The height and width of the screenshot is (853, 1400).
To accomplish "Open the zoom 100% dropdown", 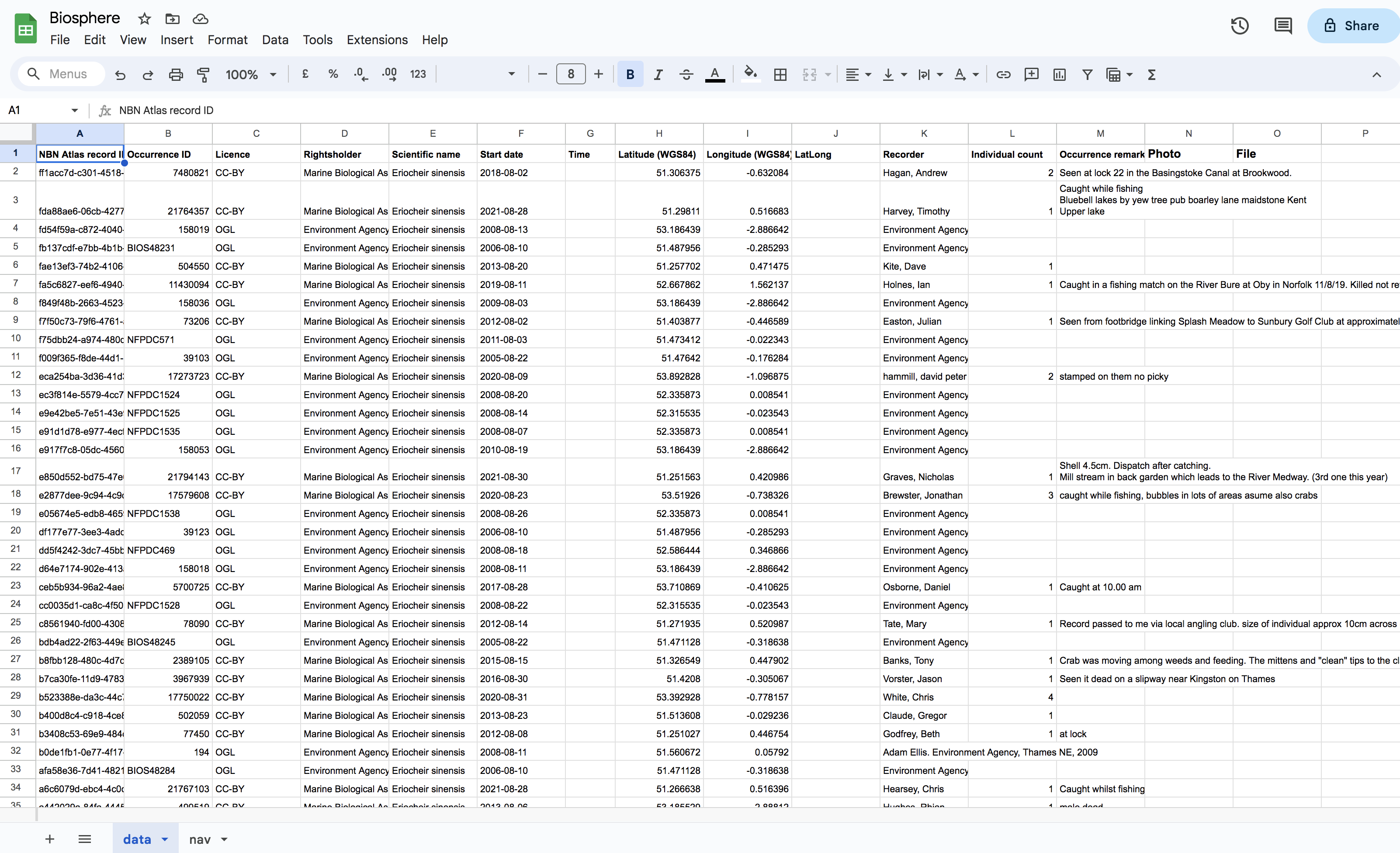I will (x=250, y=74).
